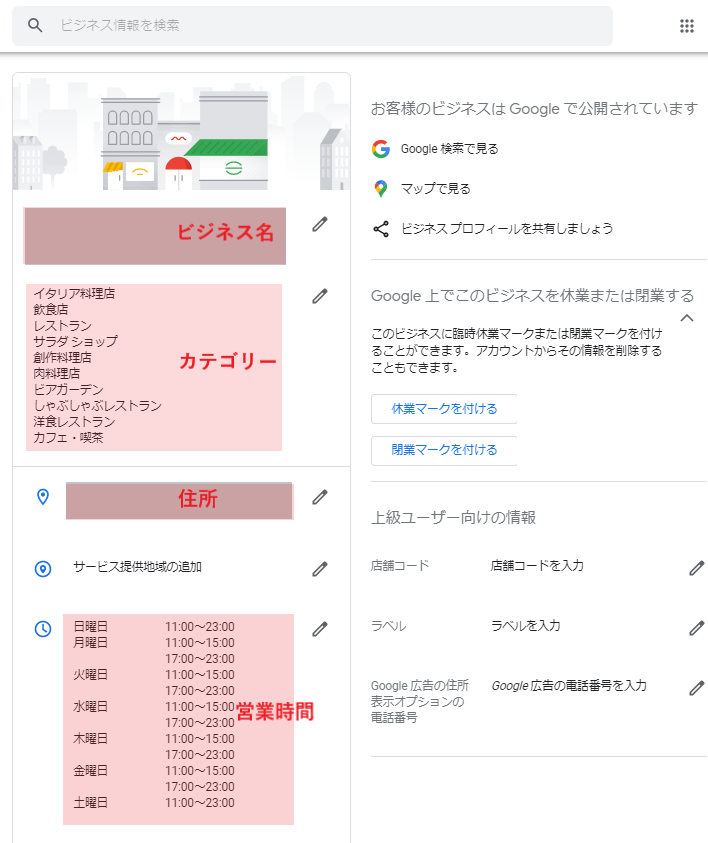Image resolution: width=708 pixels, height=843 pixels.
Task: Click 閉業マークを付ける button
Action: click(x=444, y=450)
